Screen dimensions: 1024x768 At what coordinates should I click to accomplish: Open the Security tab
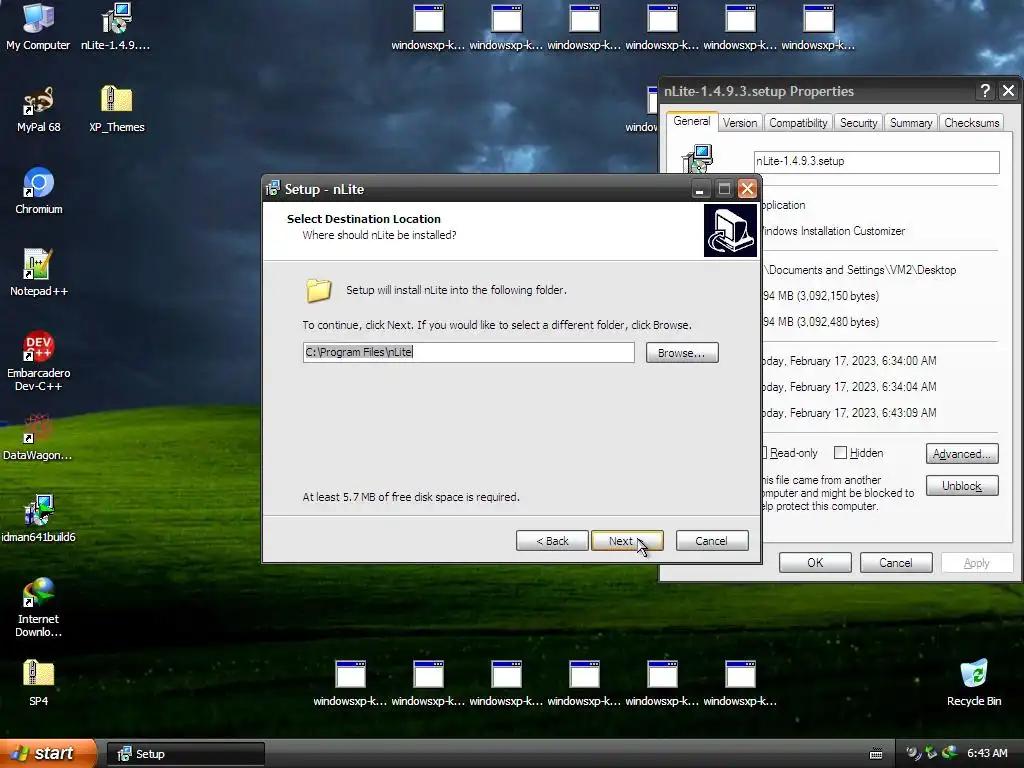(x=858, y=123)
